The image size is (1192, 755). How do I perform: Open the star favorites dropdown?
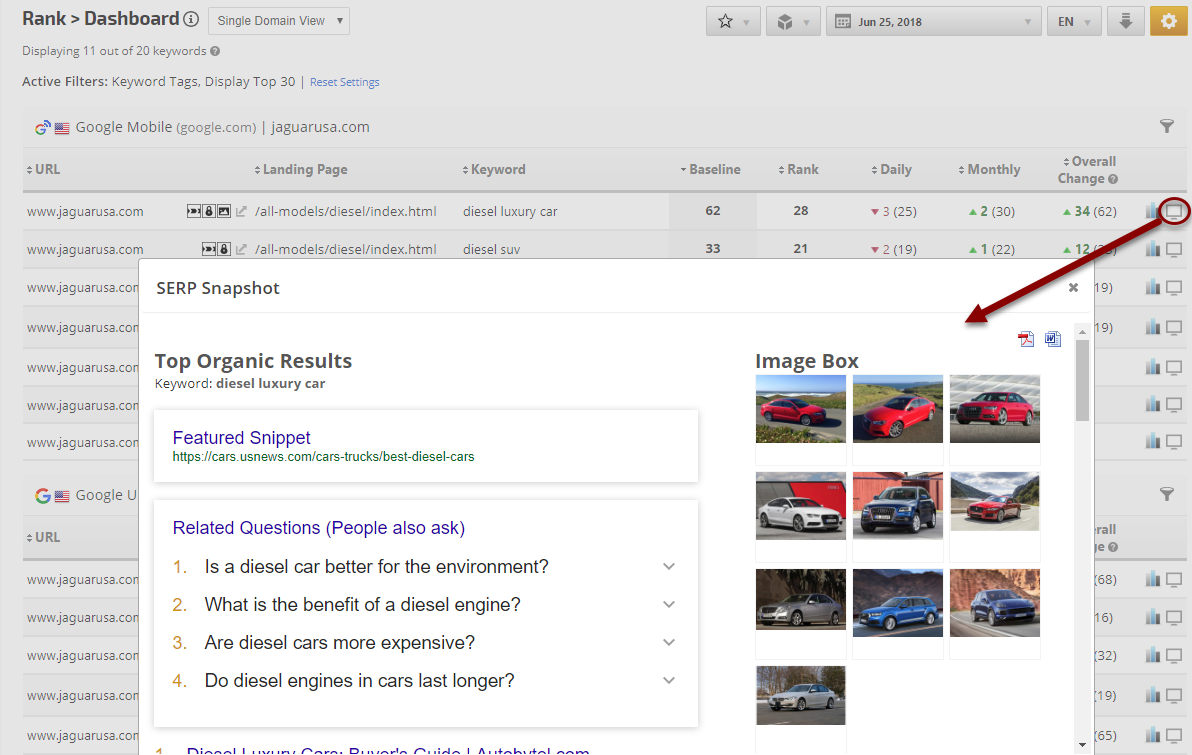(x=733, y=21)
